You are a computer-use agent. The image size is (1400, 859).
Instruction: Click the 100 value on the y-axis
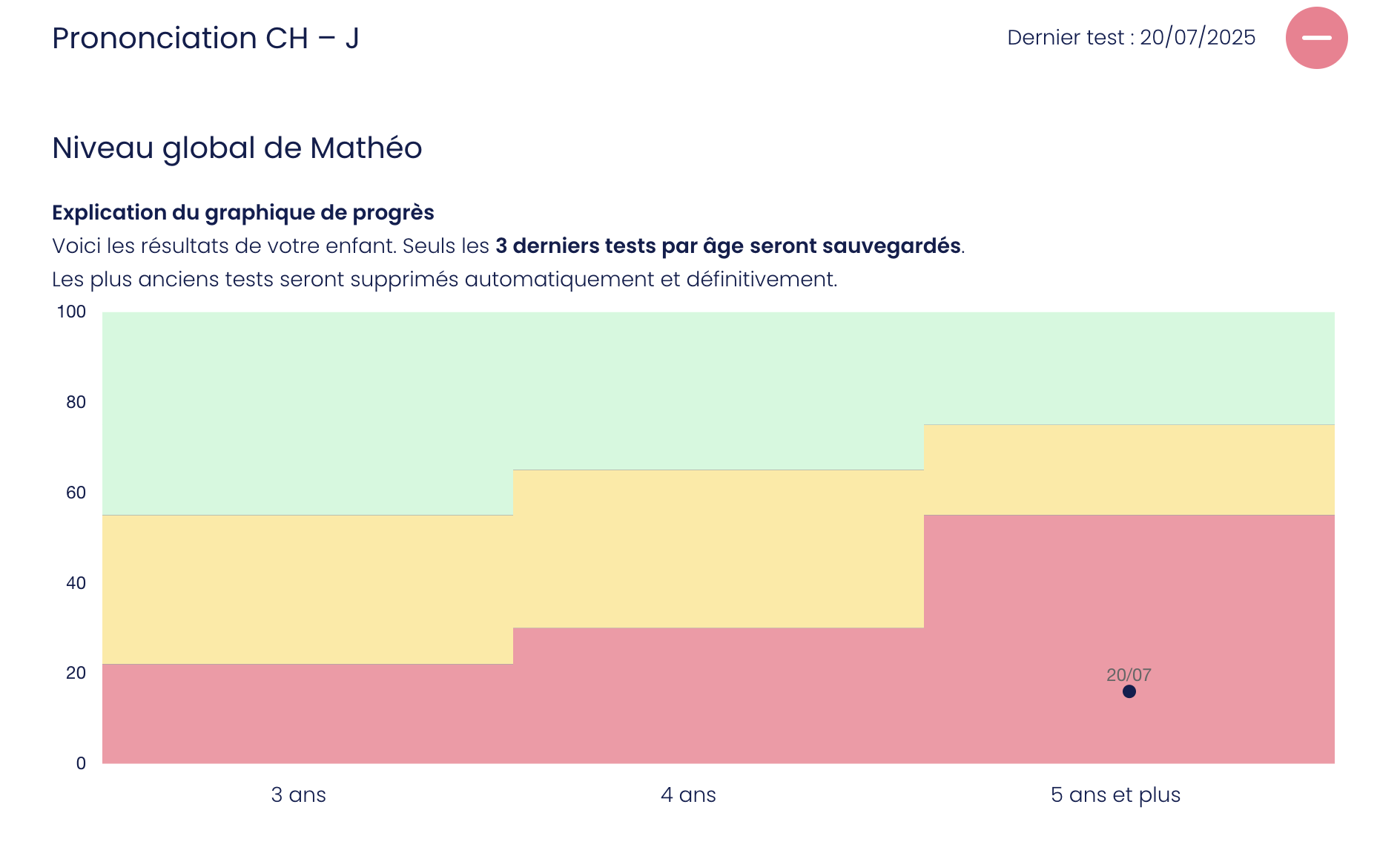tap(70, 312)
